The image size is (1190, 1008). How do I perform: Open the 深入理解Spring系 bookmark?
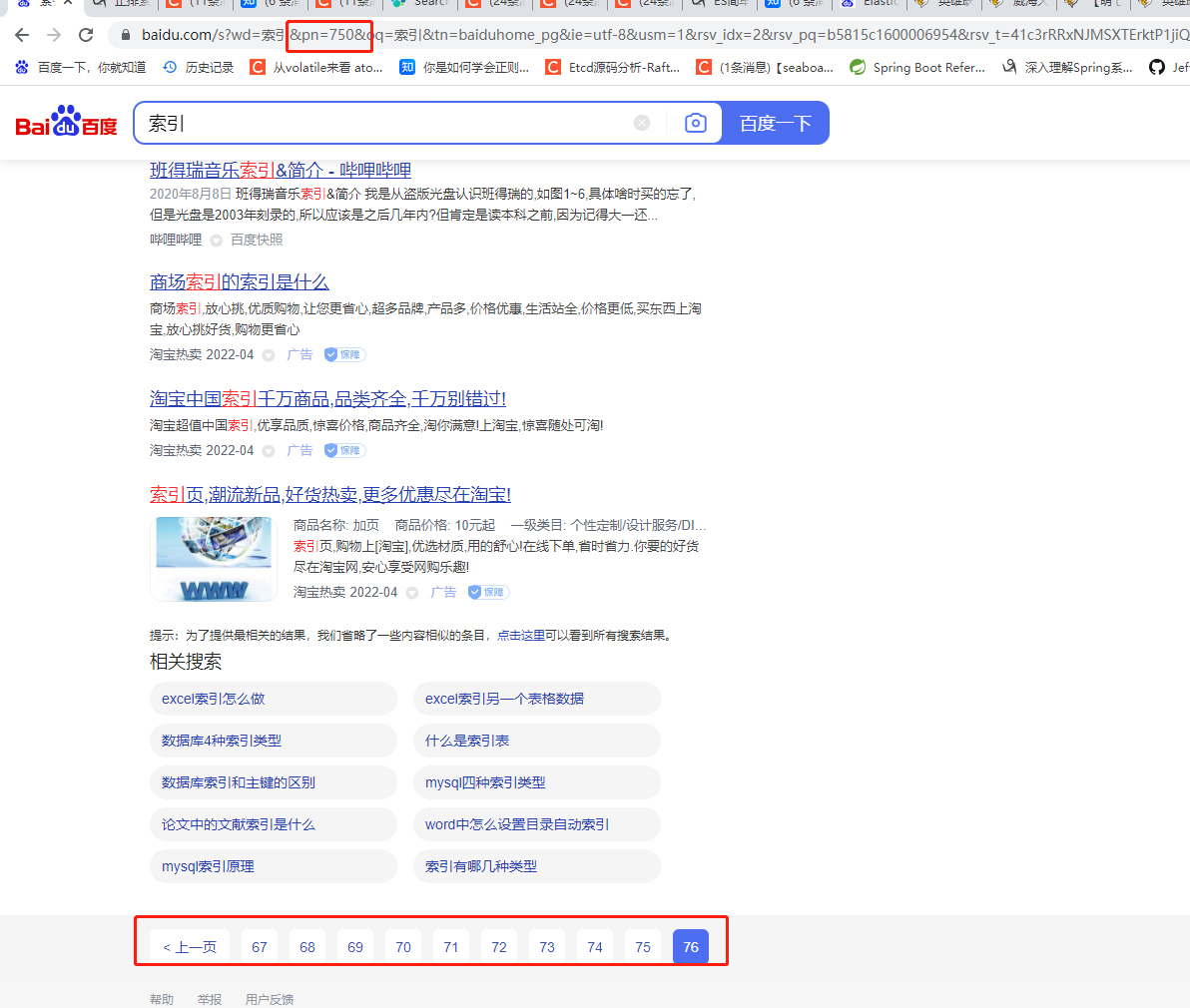[1067, 68]
